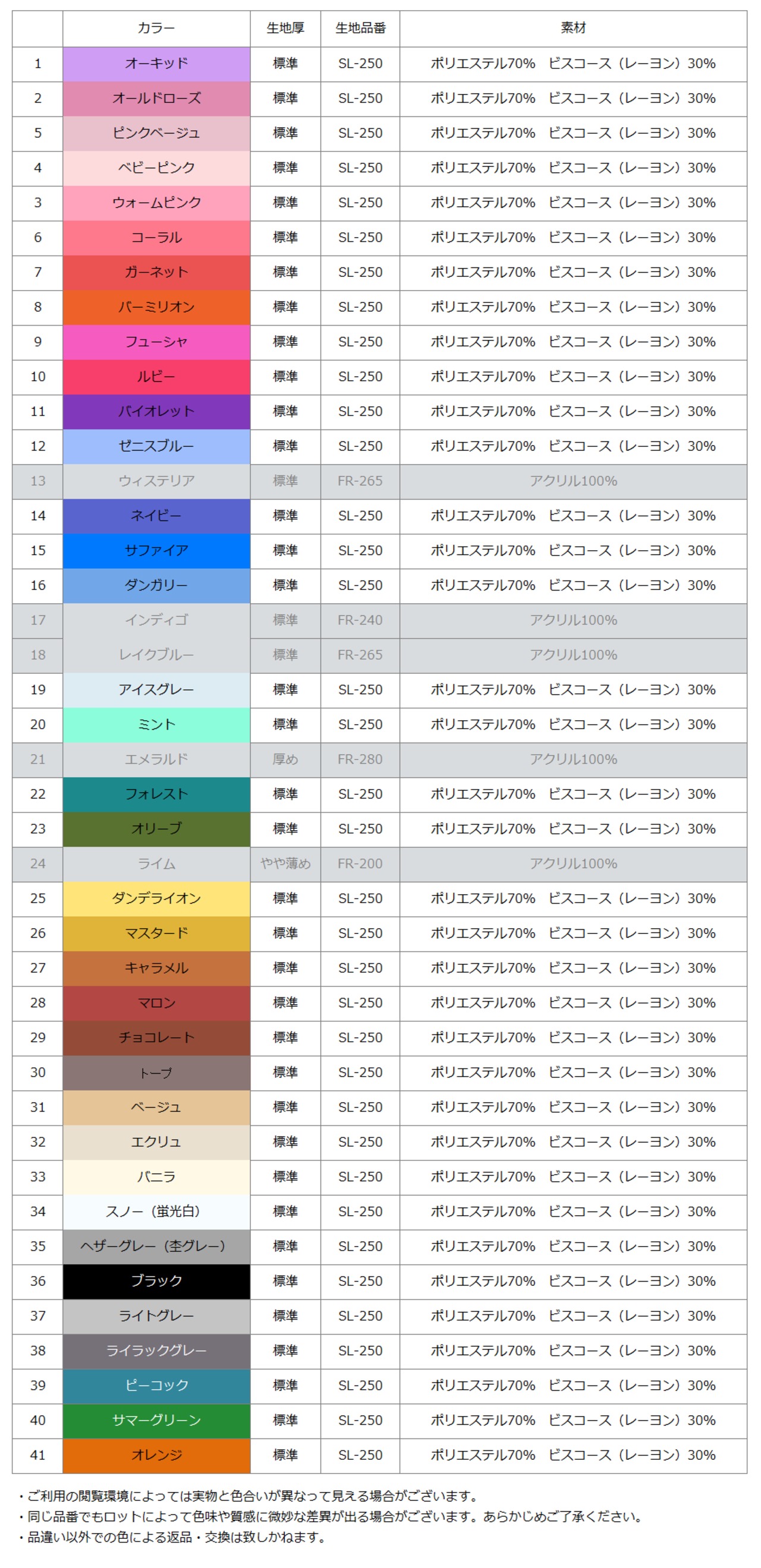Select the ダンデライオン yellow swatch

(156, 899)
